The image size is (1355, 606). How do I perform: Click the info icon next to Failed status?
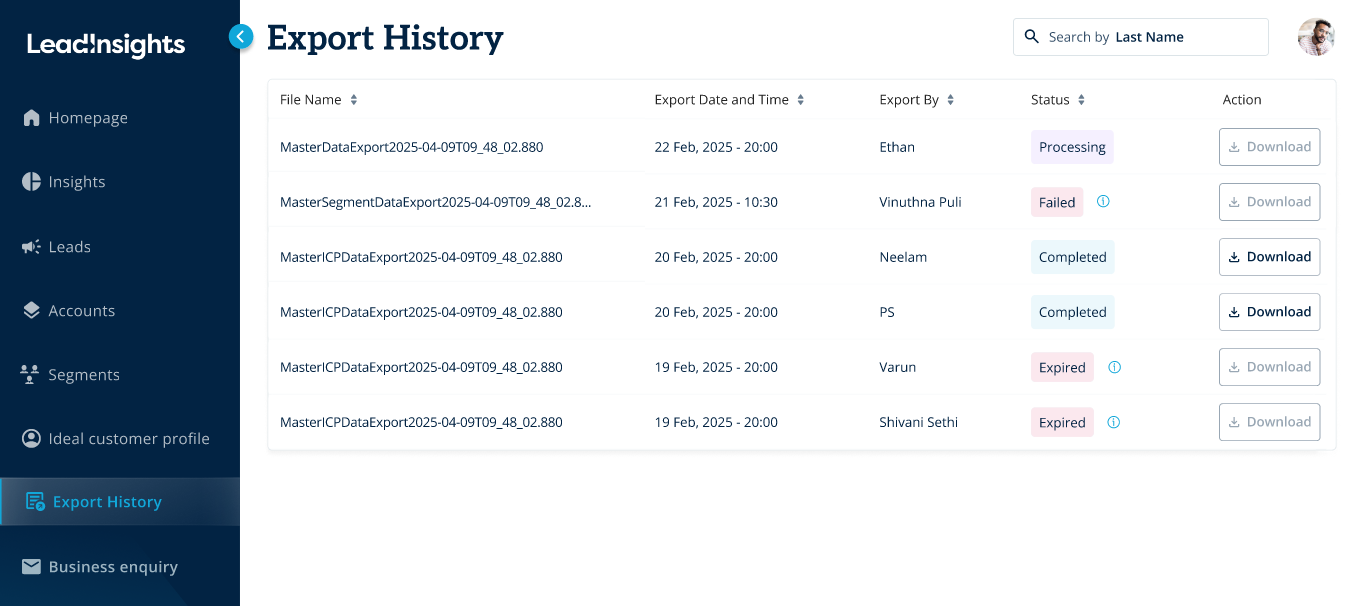point(1103,201)
